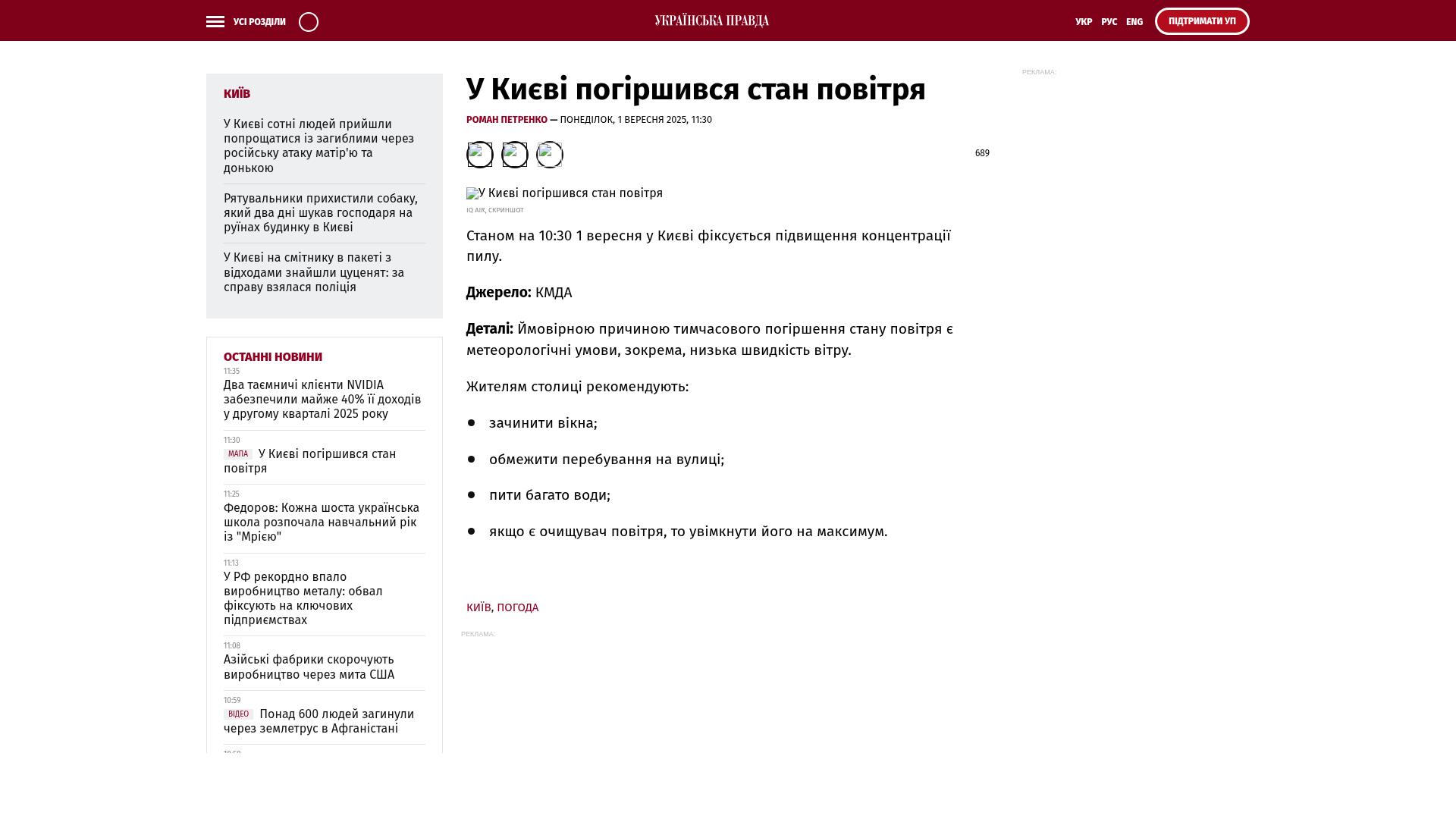Viewport: 1456px width, 819px height.
Task: Click the third round share icon
Action: (x=549, y=155)
